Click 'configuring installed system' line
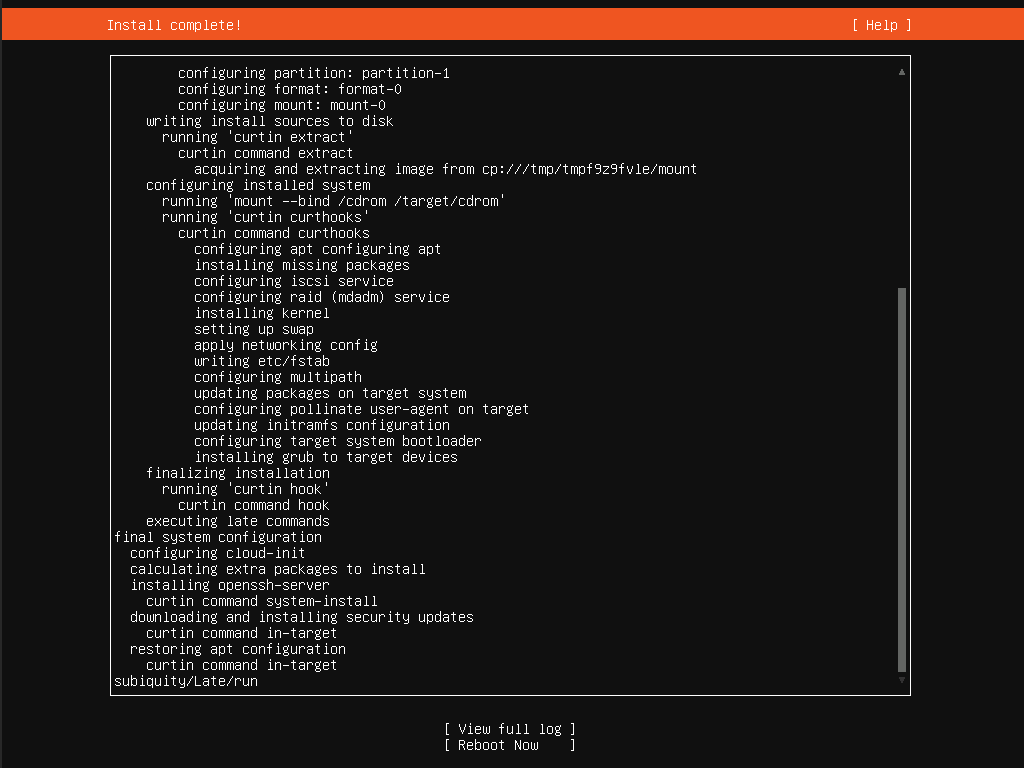Image resolution: width=1024 pixels, height=768 pixels. pyautogui.click(x=258, y=185)
